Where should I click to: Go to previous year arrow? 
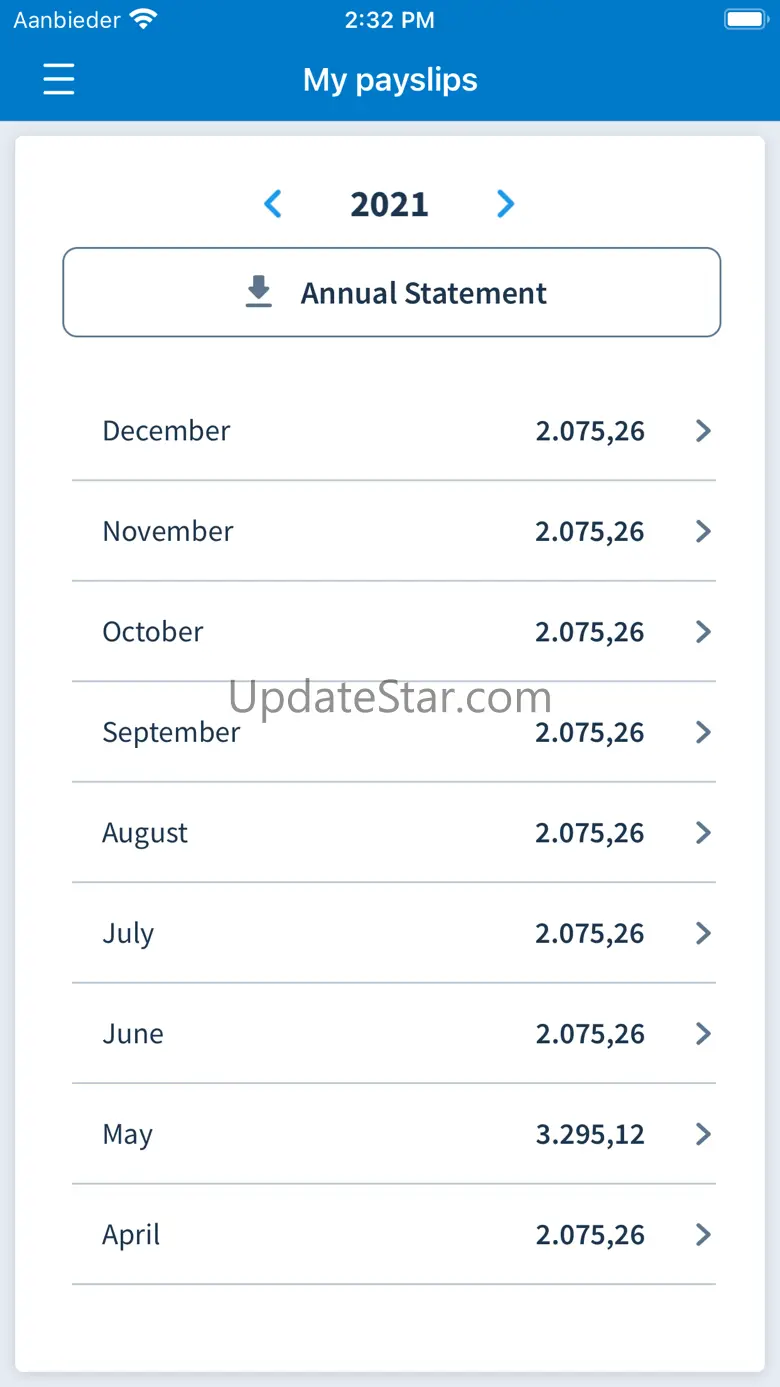tap(273, 204)
